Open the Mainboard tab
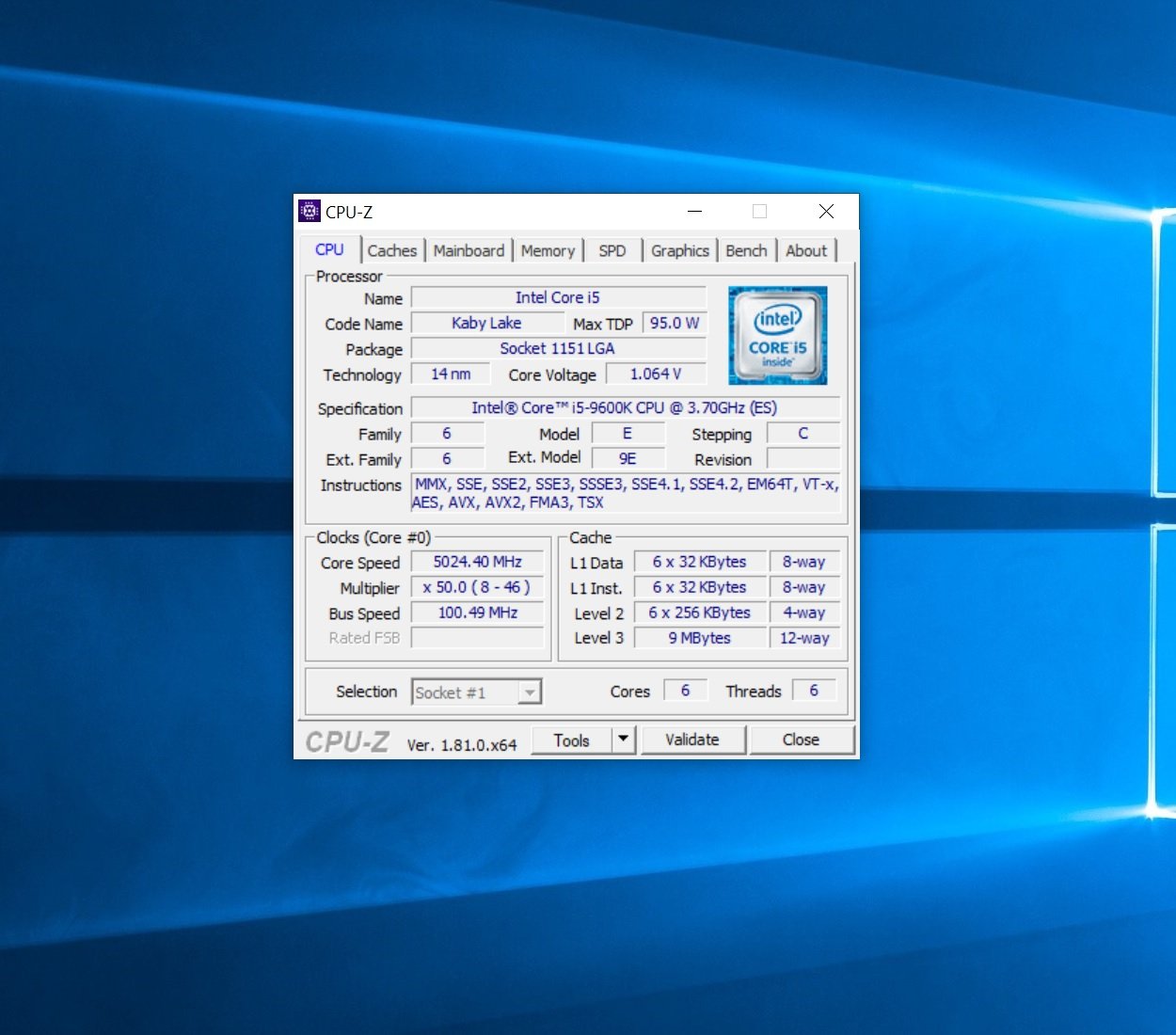Screen dimensions: 1176x1035 (x=469, y=251)
